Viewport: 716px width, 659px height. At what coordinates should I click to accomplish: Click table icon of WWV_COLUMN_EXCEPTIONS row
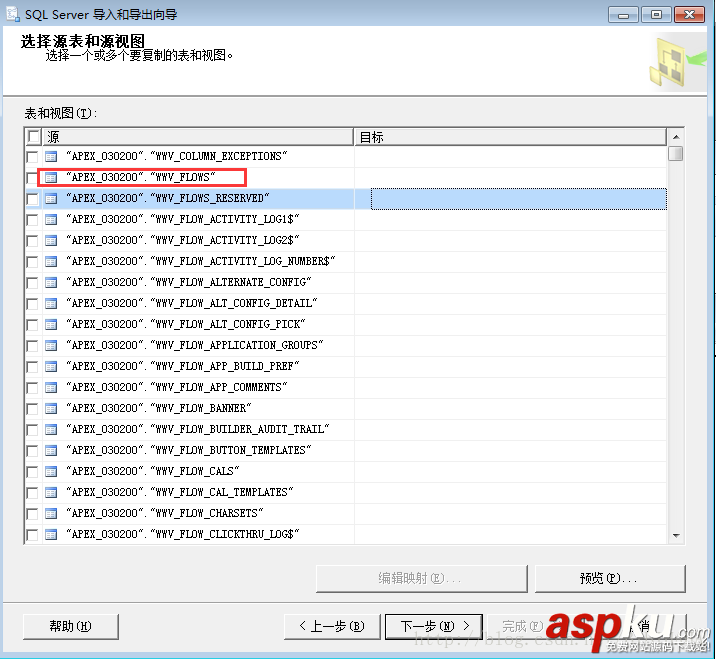[51, 157]
